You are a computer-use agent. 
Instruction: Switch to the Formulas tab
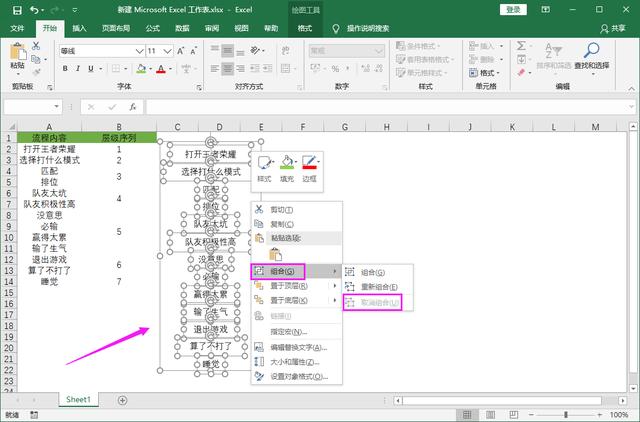tap(153, 29)
